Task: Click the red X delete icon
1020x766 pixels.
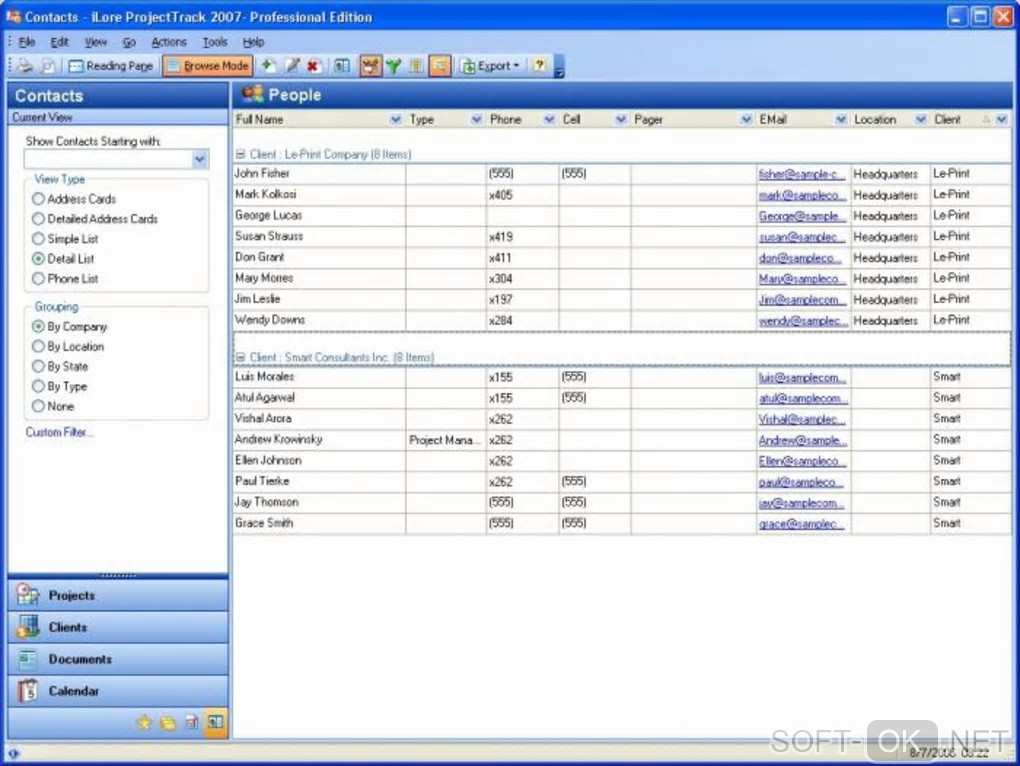Action: tap(314, 66)
